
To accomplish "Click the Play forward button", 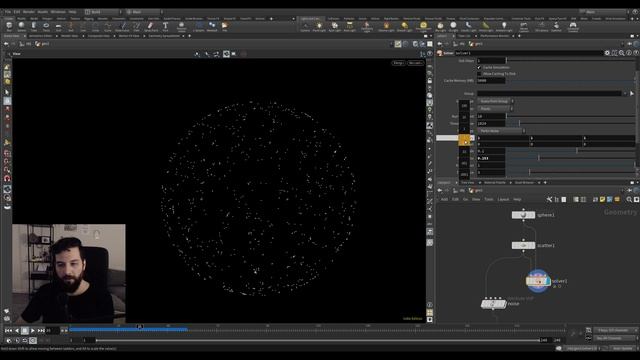I will (x=33, y=330).
